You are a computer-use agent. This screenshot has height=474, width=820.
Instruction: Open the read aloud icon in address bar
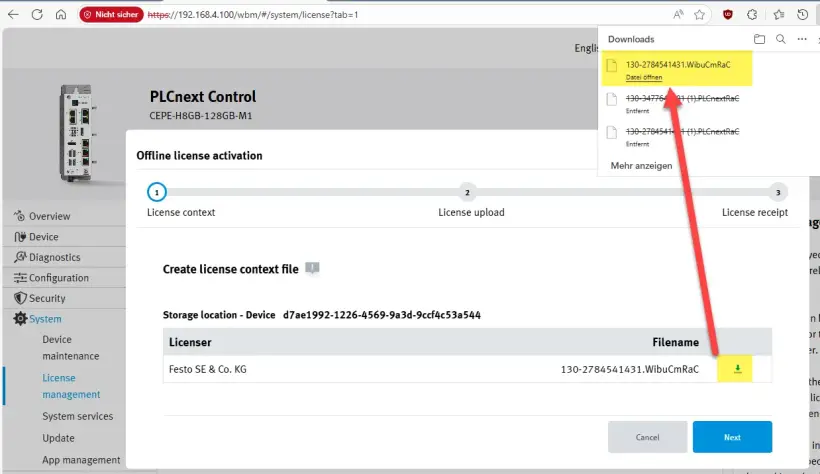point(678,15)
